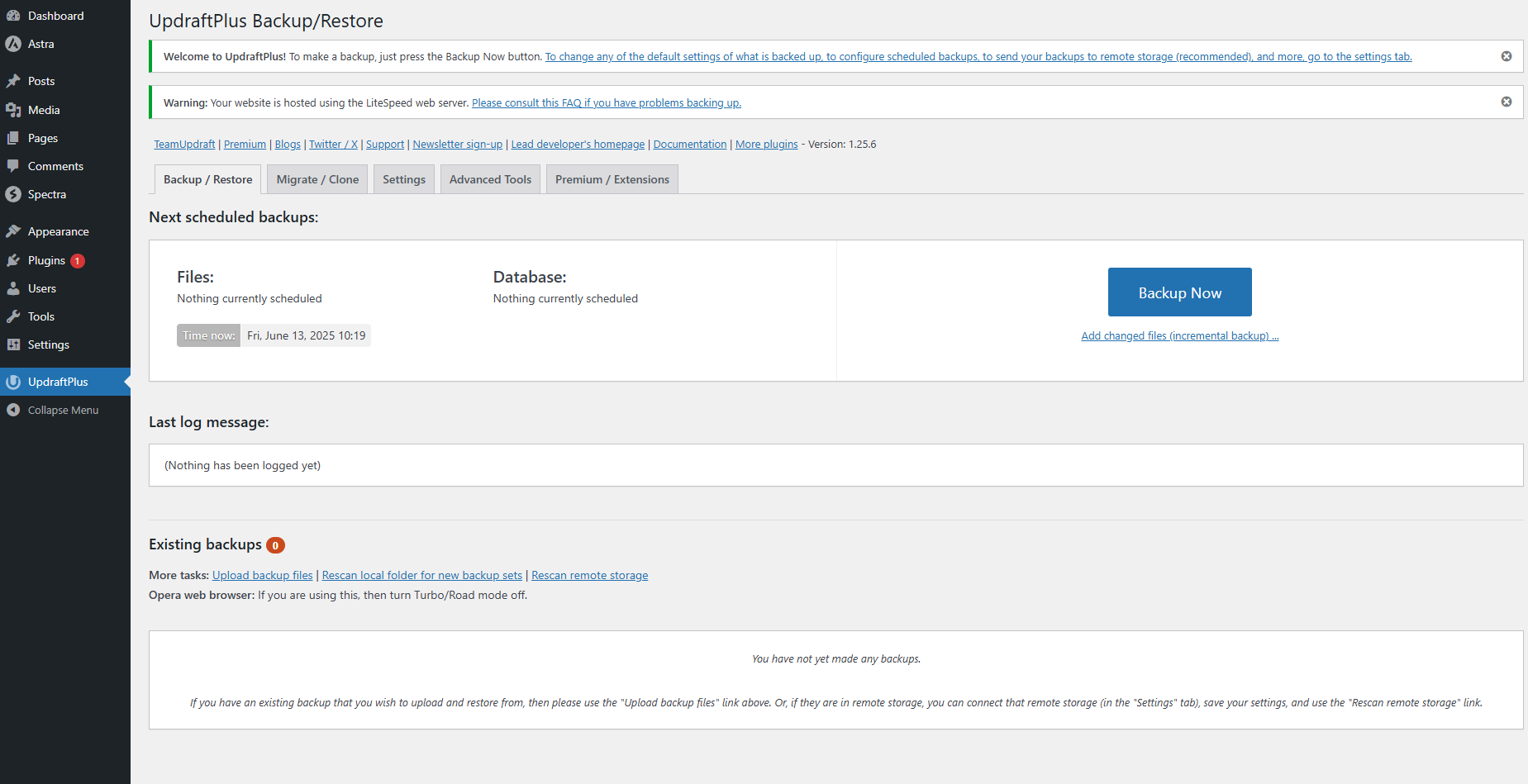
Task: Open Tools via the wrench icon
Action: [13, 316]
